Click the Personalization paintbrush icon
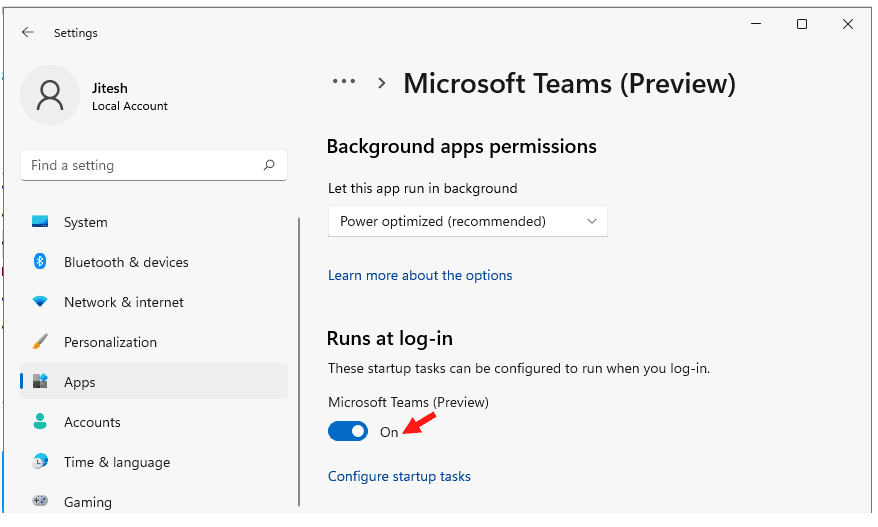 40,342
